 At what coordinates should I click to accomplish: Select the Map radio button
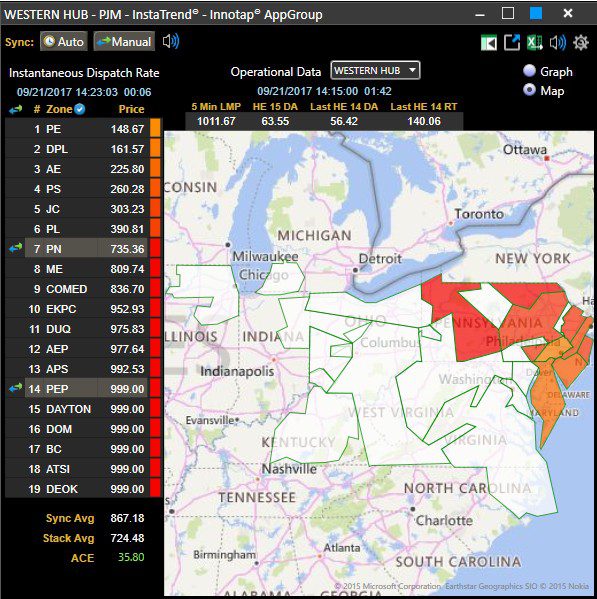point(529,90)
